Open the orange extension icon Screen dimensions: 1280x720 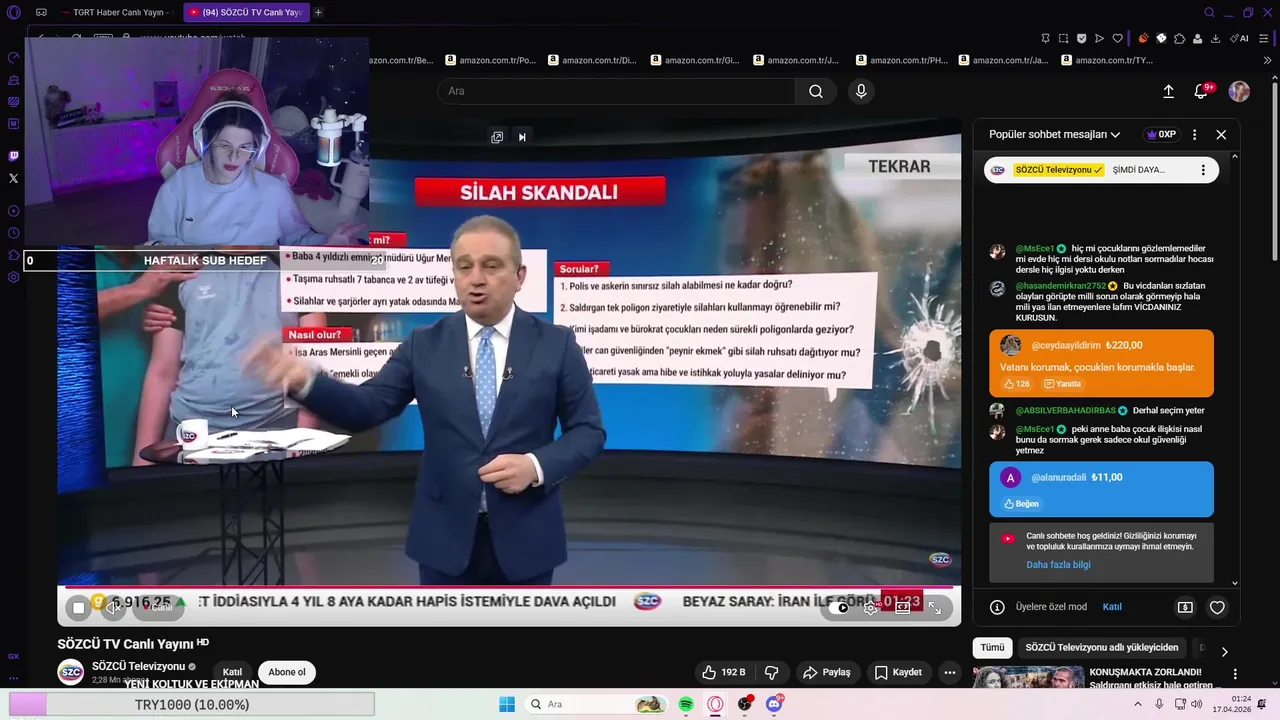click(x=1143, y=39)
